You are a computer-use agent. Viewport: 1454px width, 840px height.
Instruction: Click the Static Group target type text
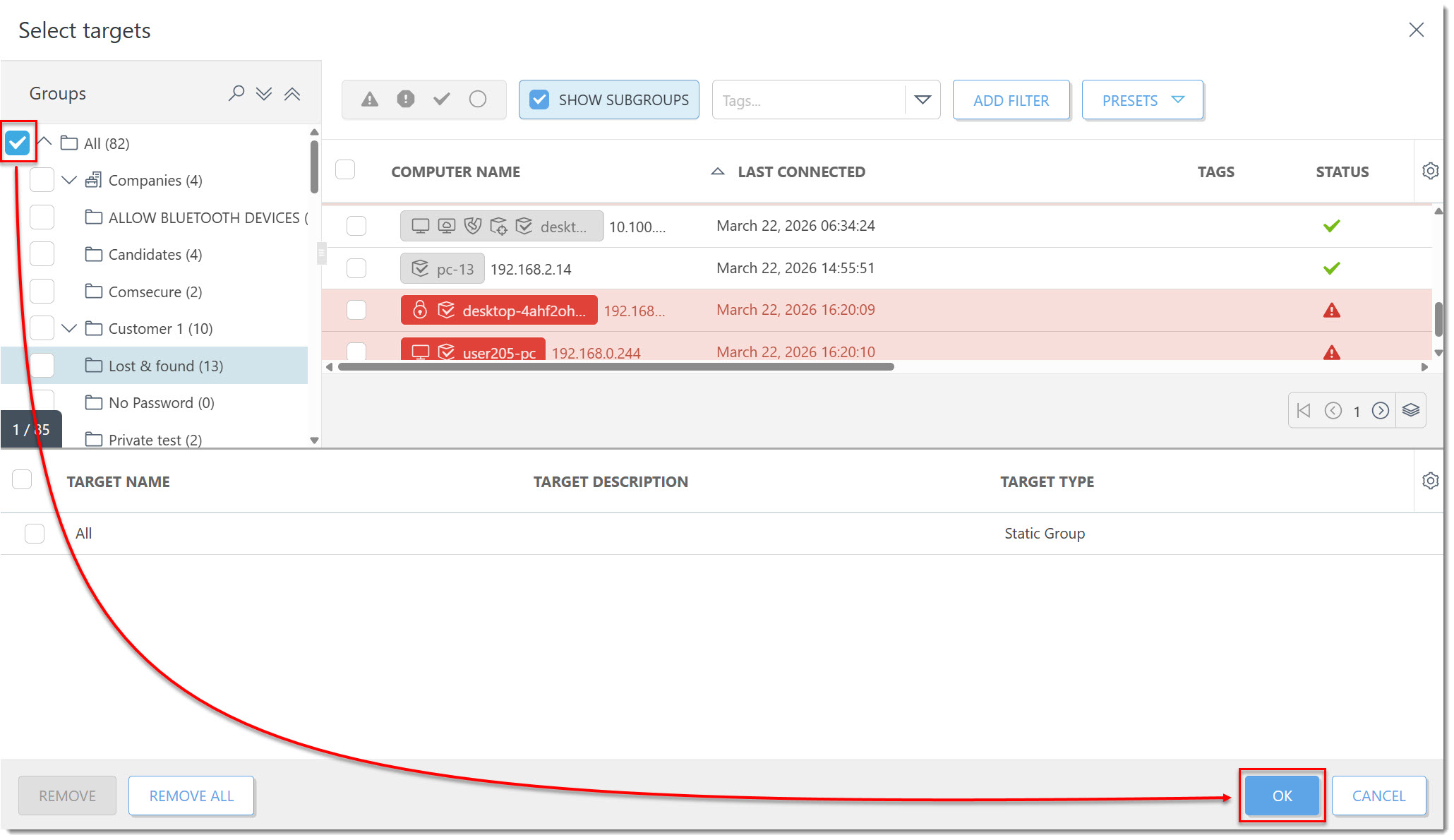point(1045,533)
